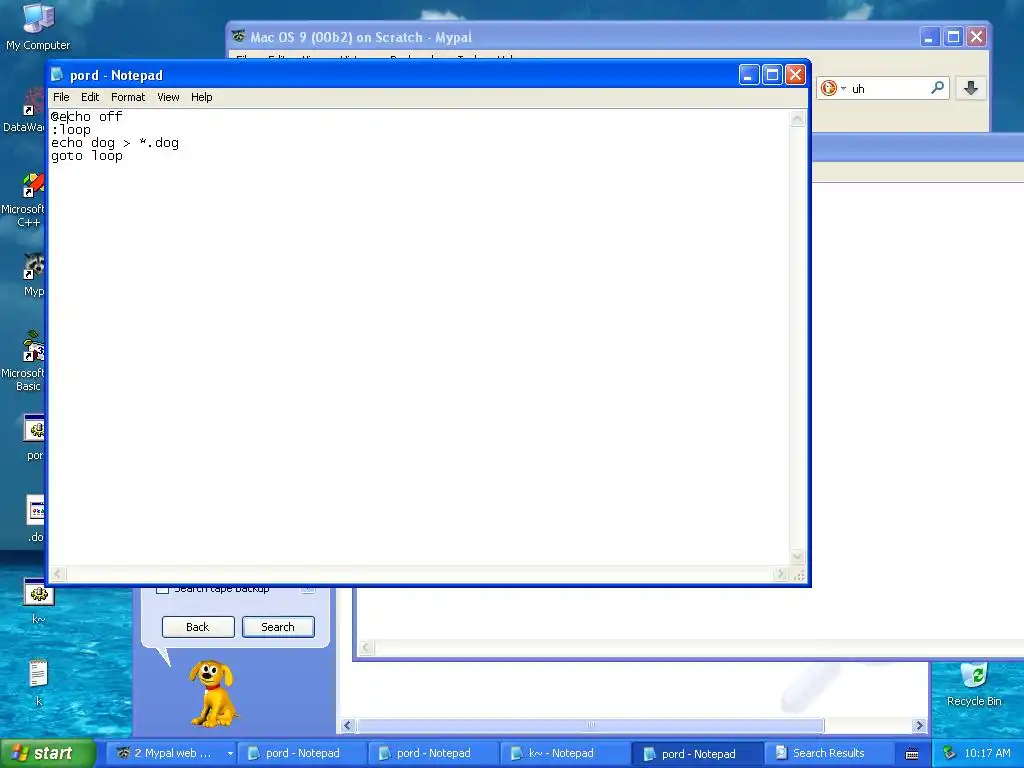Open the DuckDuckGo search engine selector in Mypal
The height and width of the screenshot is (768, 1024).
[834, 88]
